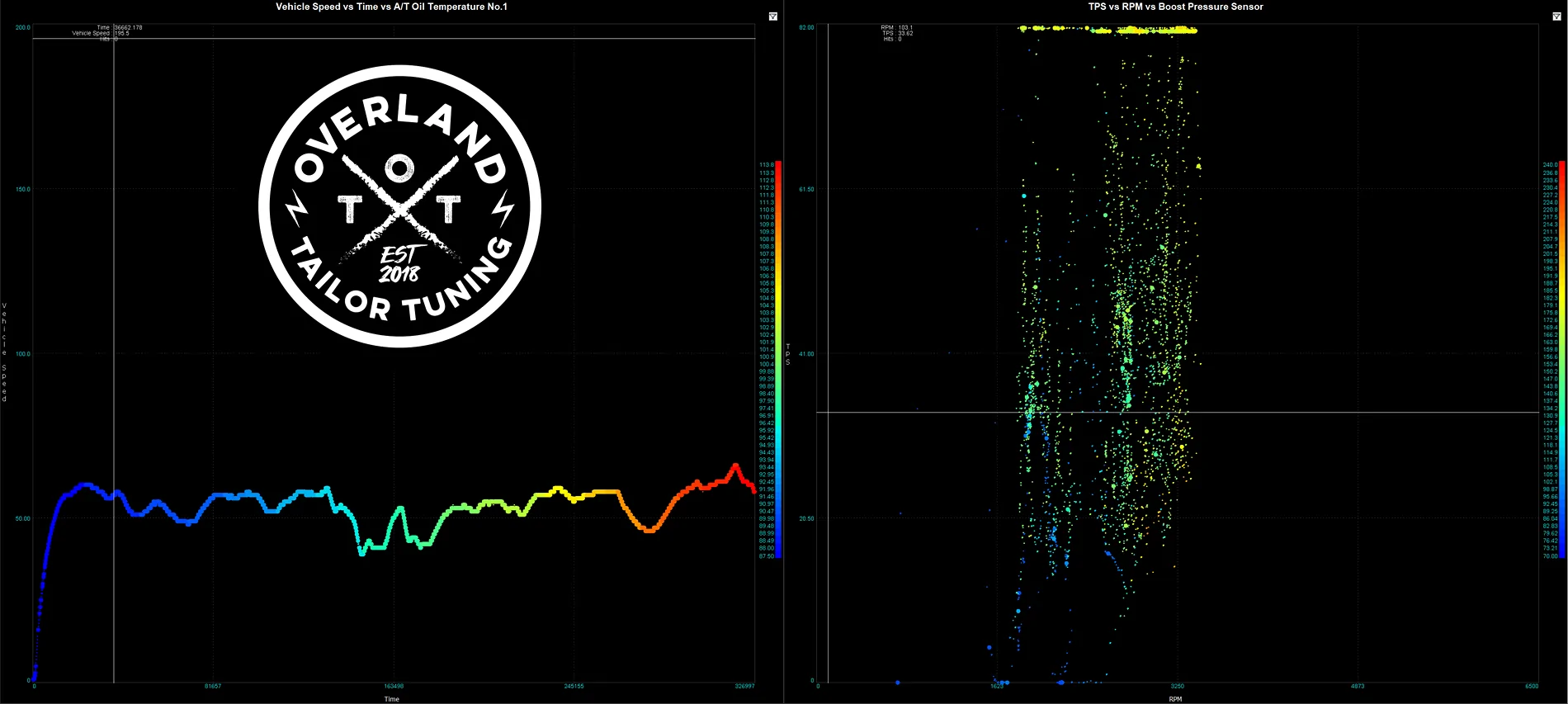Click oil temperature scale value '113.8'
Screen dimensions: 1568x704
tap(767, 165)
